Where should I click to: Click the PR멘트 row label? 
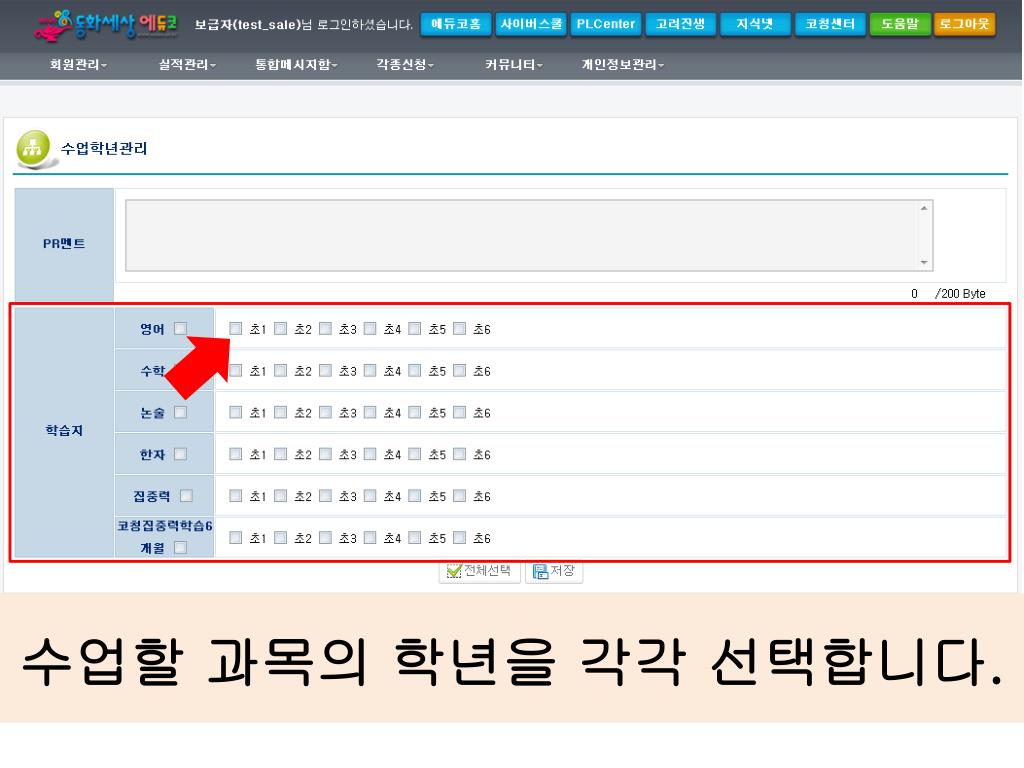coord(64,244)
